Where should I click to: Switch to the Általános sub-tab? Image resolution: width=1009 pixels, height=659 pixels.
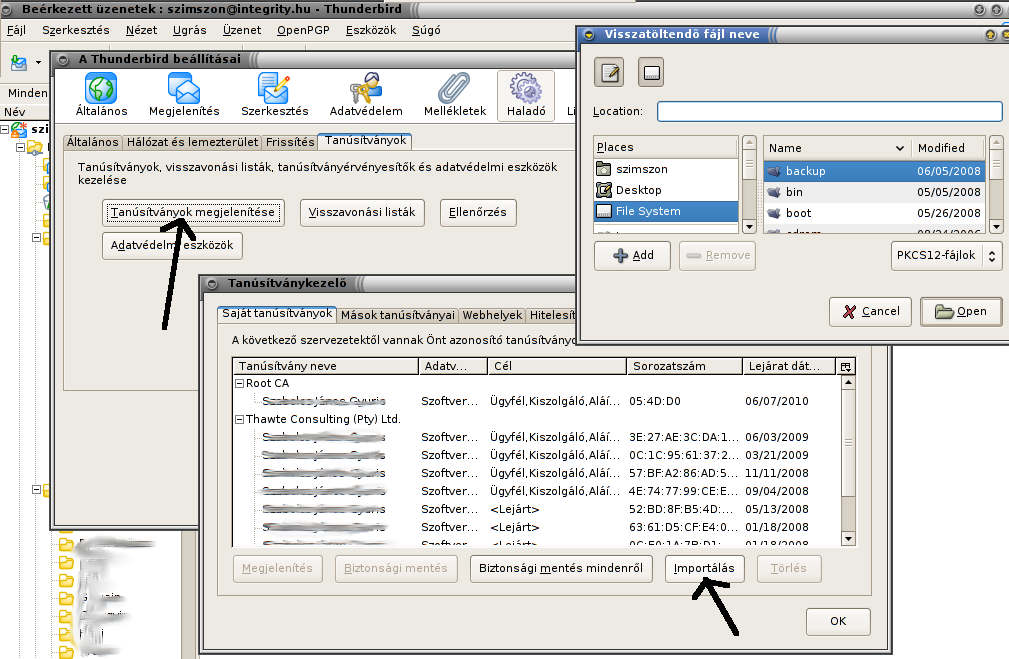point(93,142)
